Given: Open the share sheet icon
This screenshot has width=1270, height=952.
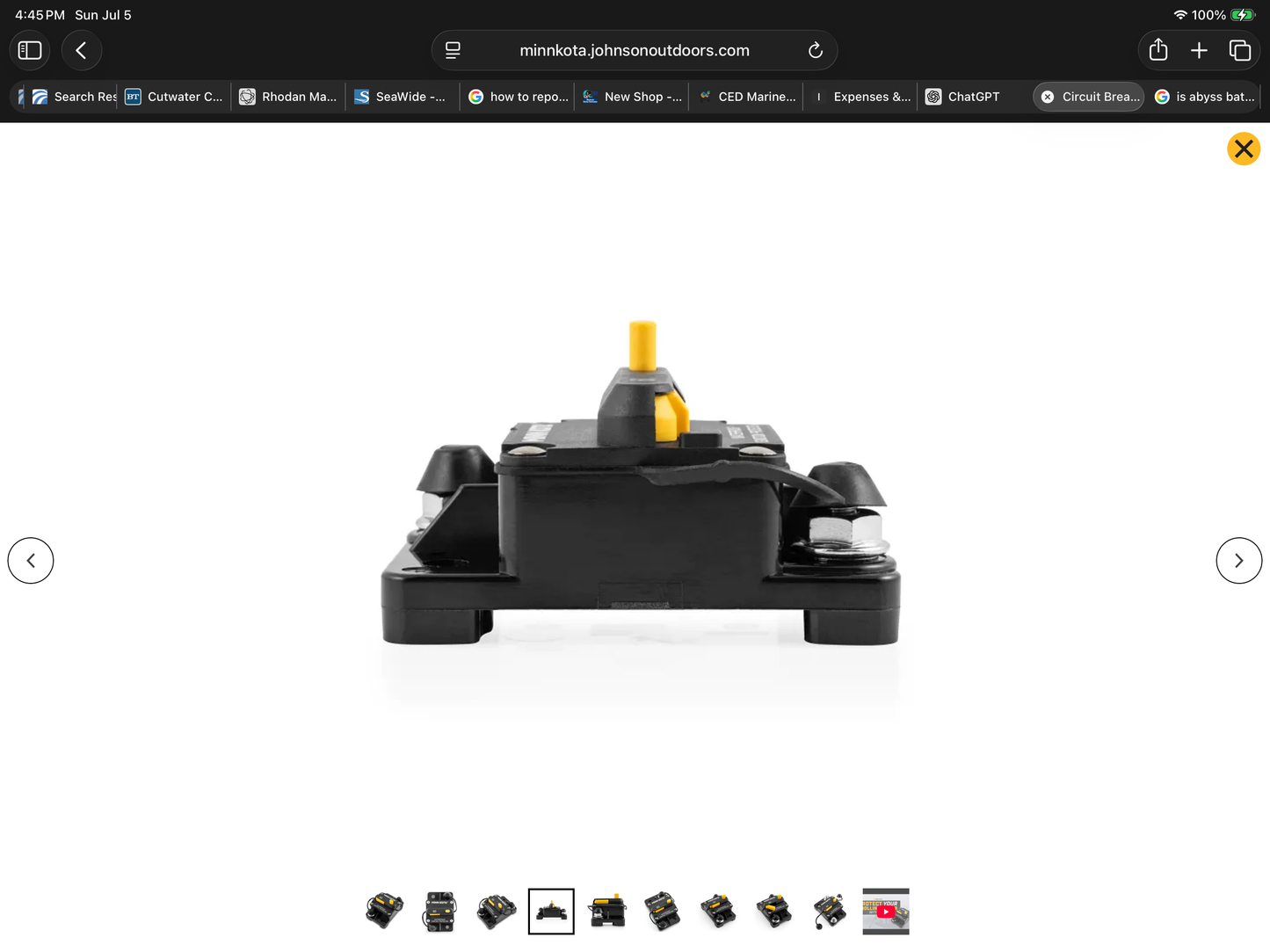Looking at the screenshot, I should (1158, 50).
